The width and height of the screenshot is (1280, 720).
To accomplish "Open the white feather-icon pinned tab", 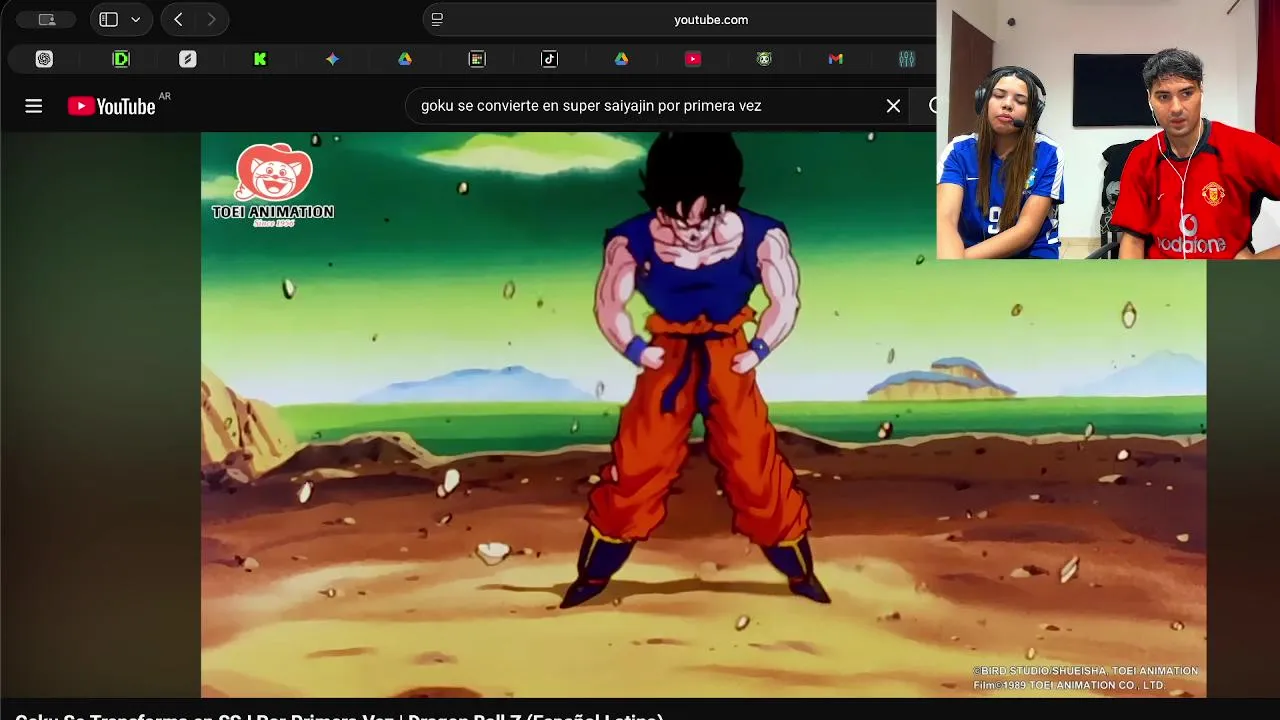I will pos(187,59).
